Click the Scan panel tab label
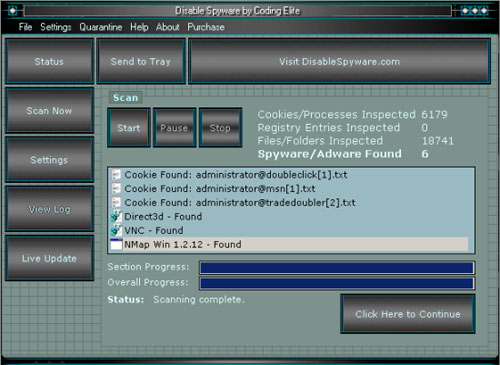500x365 pixels. 125,98
